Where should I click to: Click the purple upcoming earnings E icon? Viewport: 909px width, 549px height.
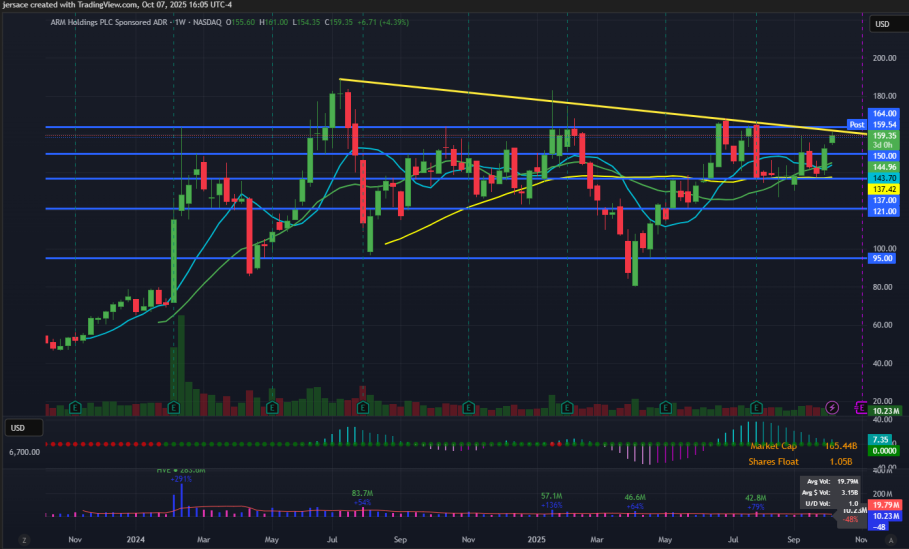coord(861,408)
